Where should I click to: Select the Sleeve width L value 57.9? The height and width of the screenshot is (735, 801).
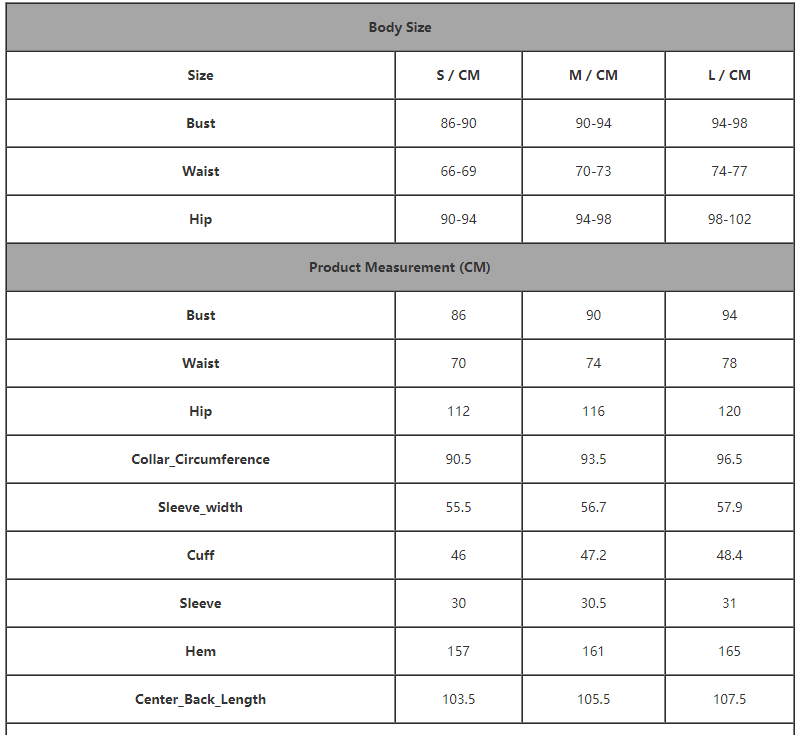(729, 507)
